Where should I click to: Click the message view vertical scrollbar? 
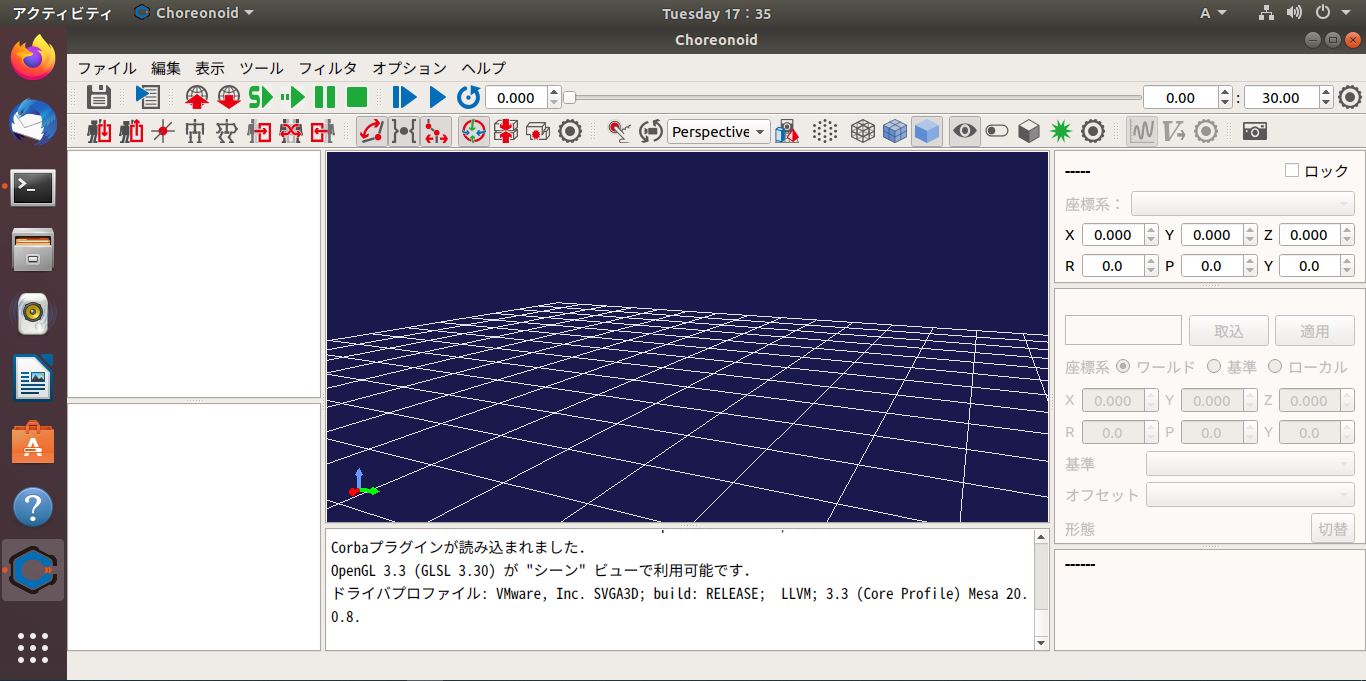[x=1041, y=590]
